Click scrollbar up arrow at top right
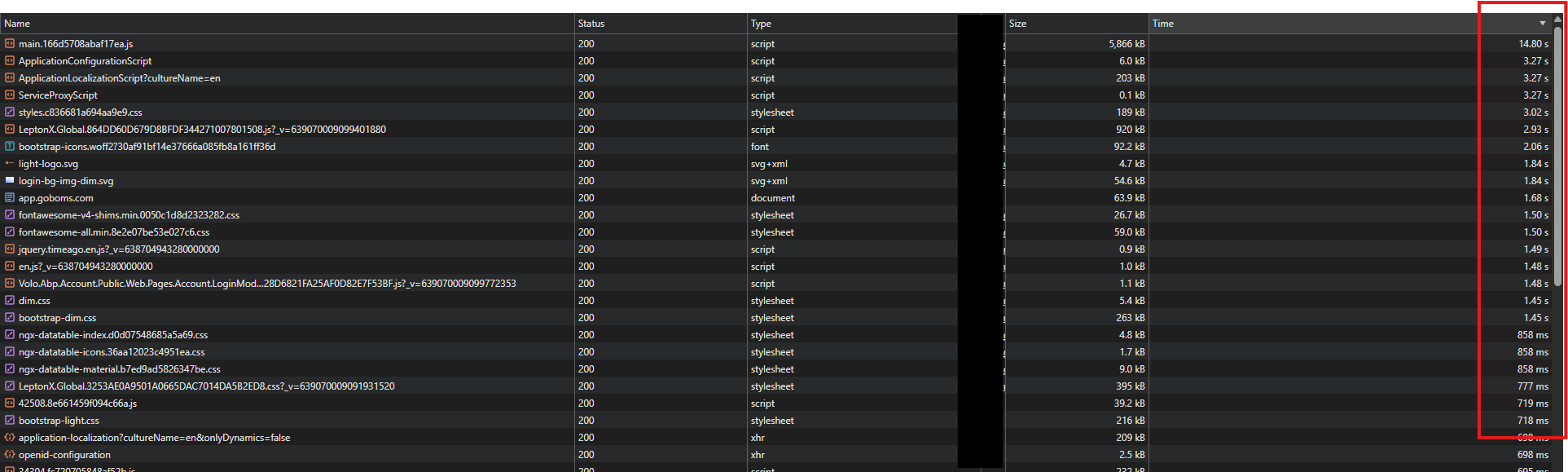The height and width of the screenshot is (472, 1568). pyautogui.click(x=1557, y=19)
